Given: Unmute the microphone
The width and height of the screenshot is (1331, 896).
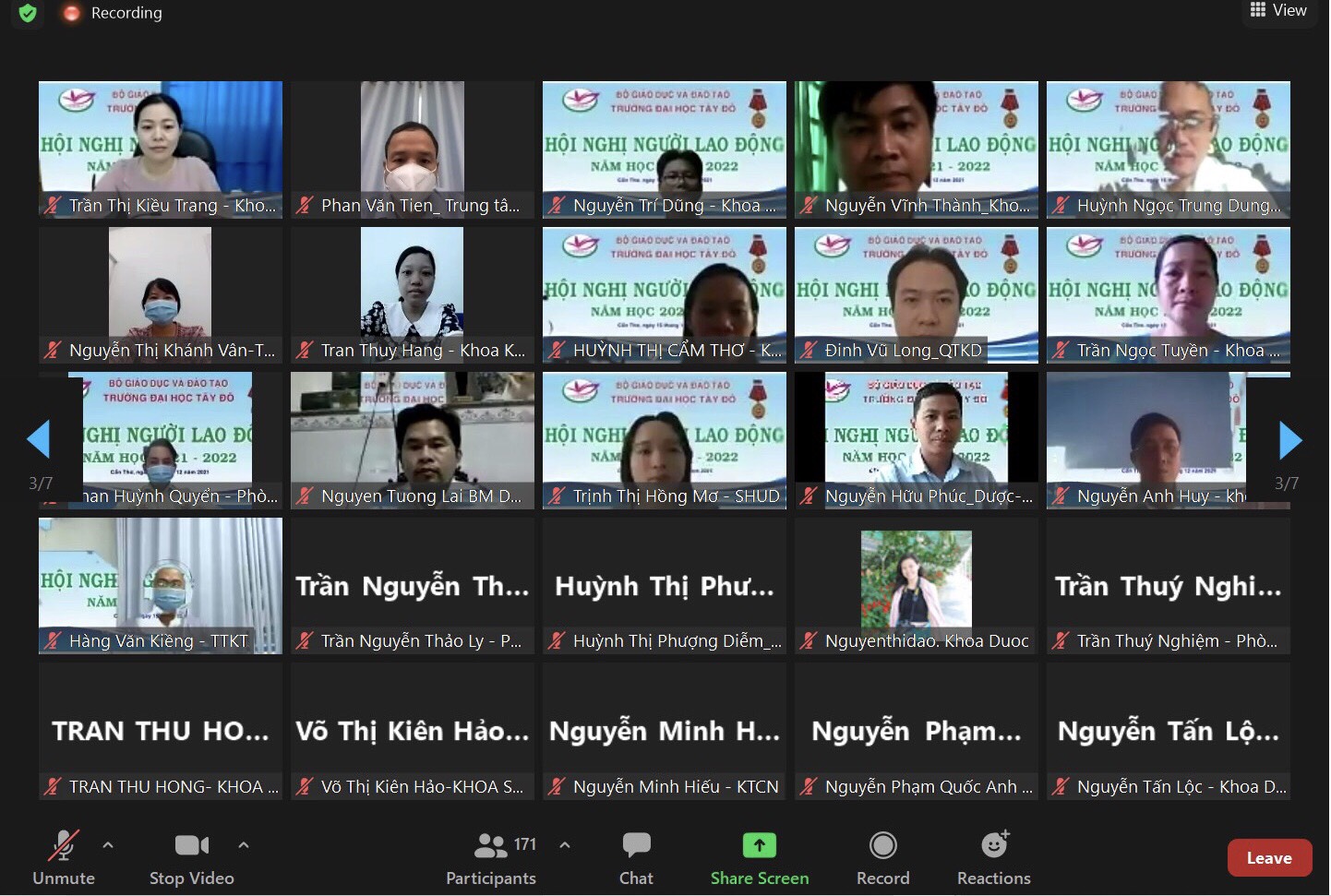Looking at the screenshot, I should (x=64, y=858).
